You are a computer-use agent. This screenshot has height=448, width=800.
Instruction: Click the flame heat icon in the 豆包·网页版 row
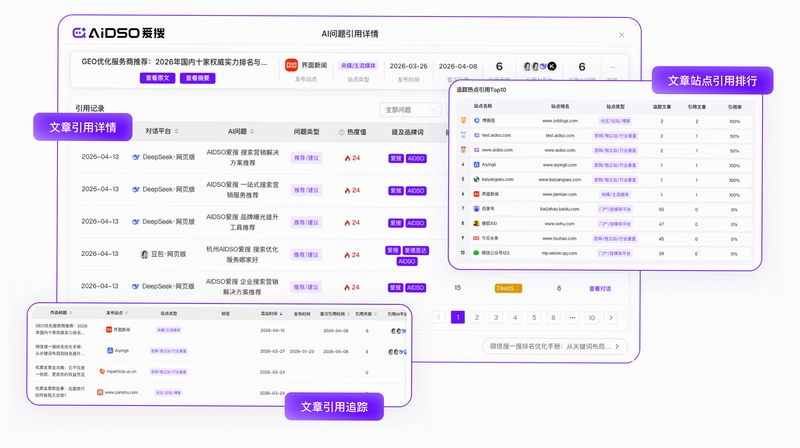click(x=347, y=255)
